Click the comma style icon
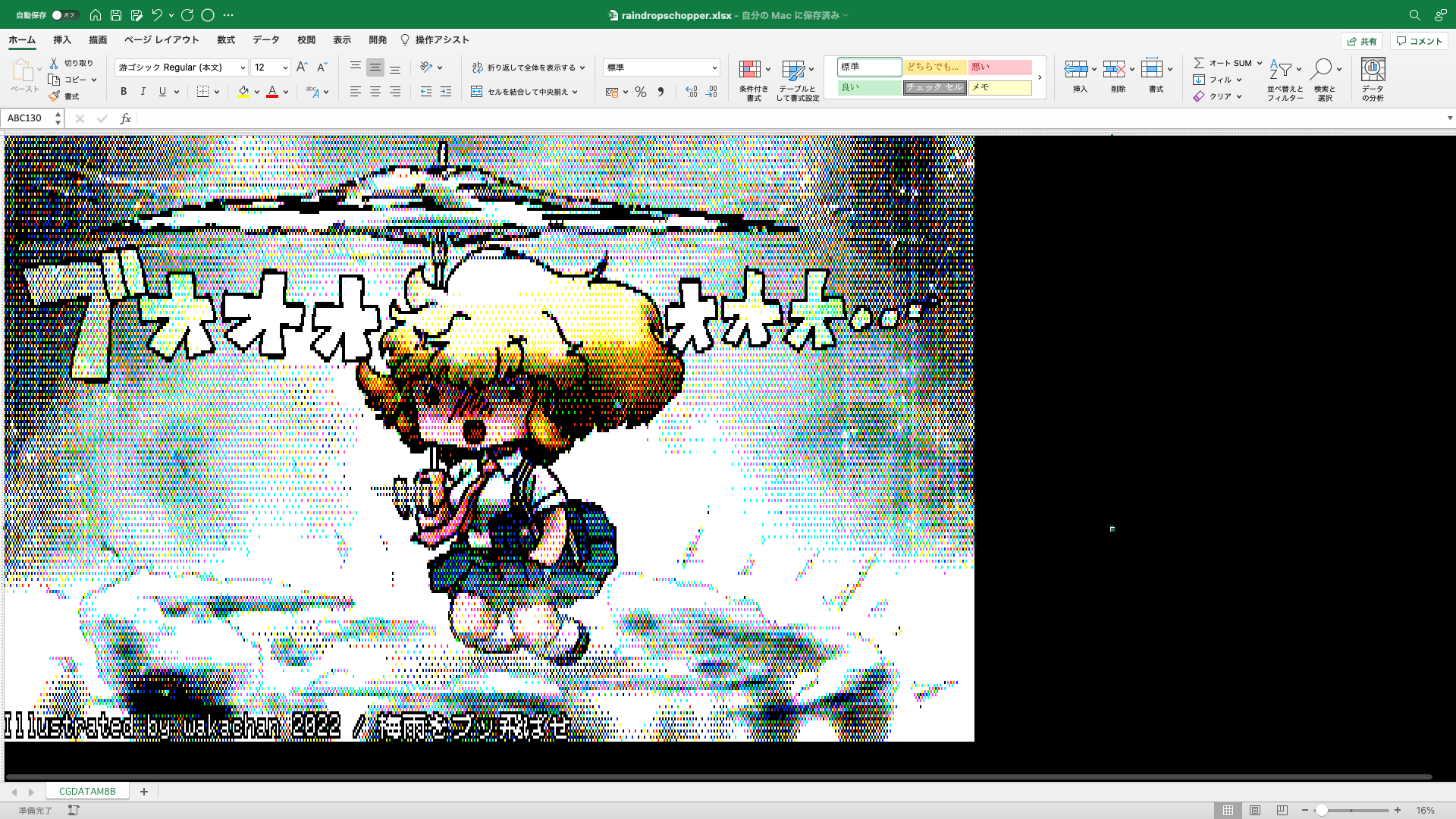The image size is (1456, 819). tap(661, 92)
